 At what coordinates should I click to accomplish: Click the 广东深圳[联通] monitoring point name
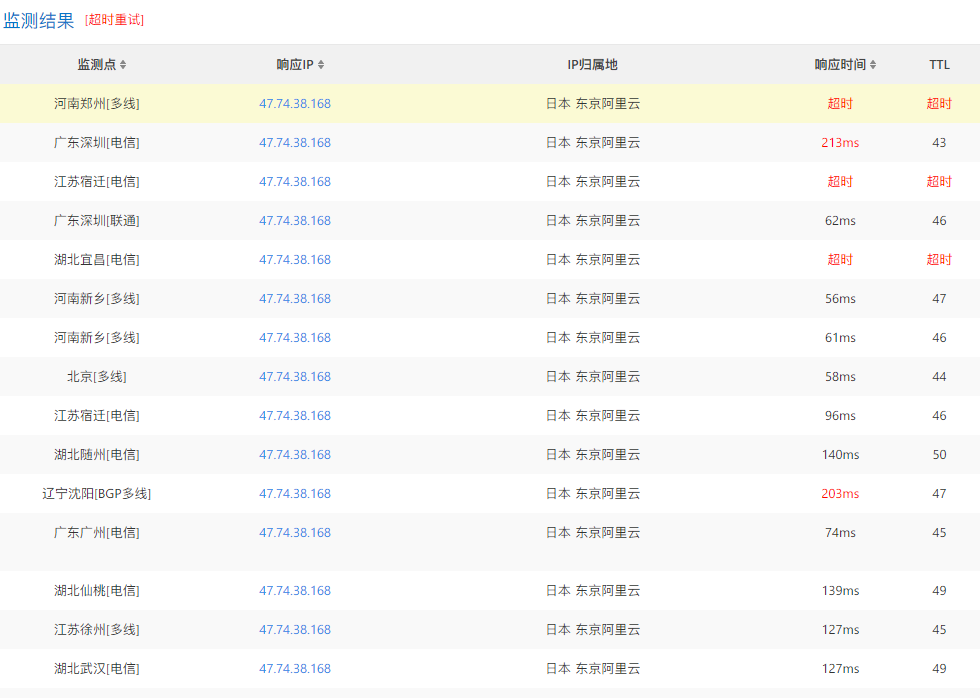[x=97, y=221]
